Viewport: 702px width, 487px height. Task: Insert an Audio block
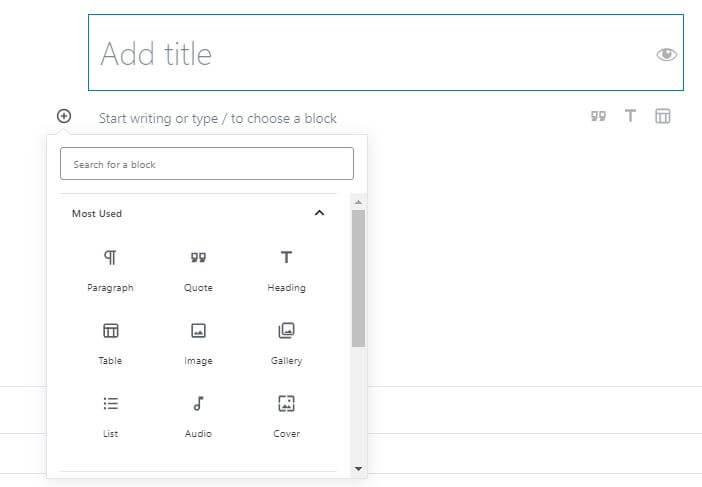(198, 416)
